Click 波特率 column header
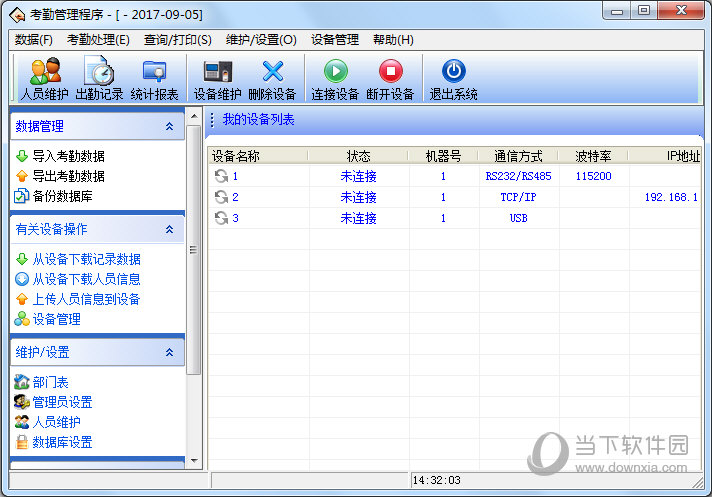Screen dimensions: 712x497 point(593,156)
